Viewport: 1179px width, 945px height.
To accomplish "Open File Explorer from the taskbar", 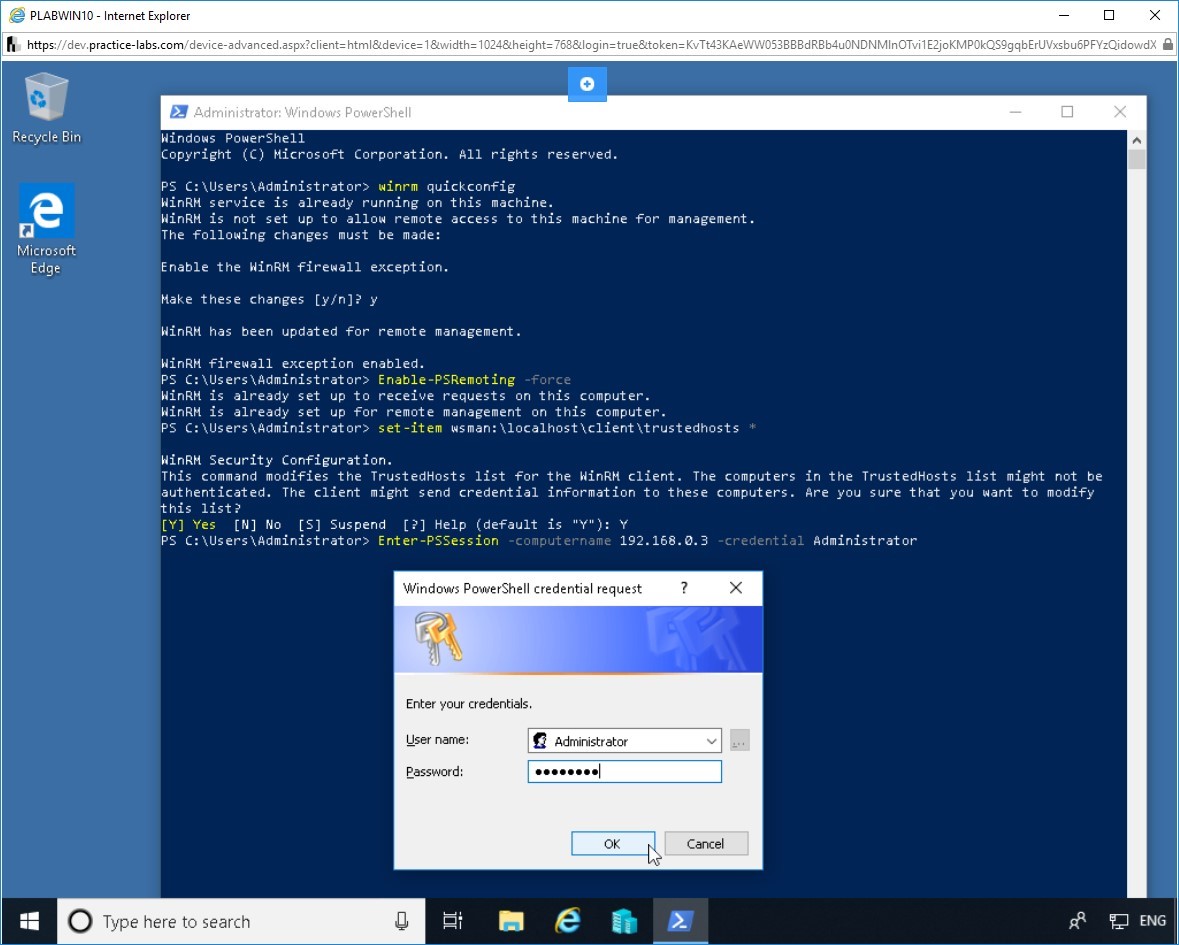I will pos(511,921).
